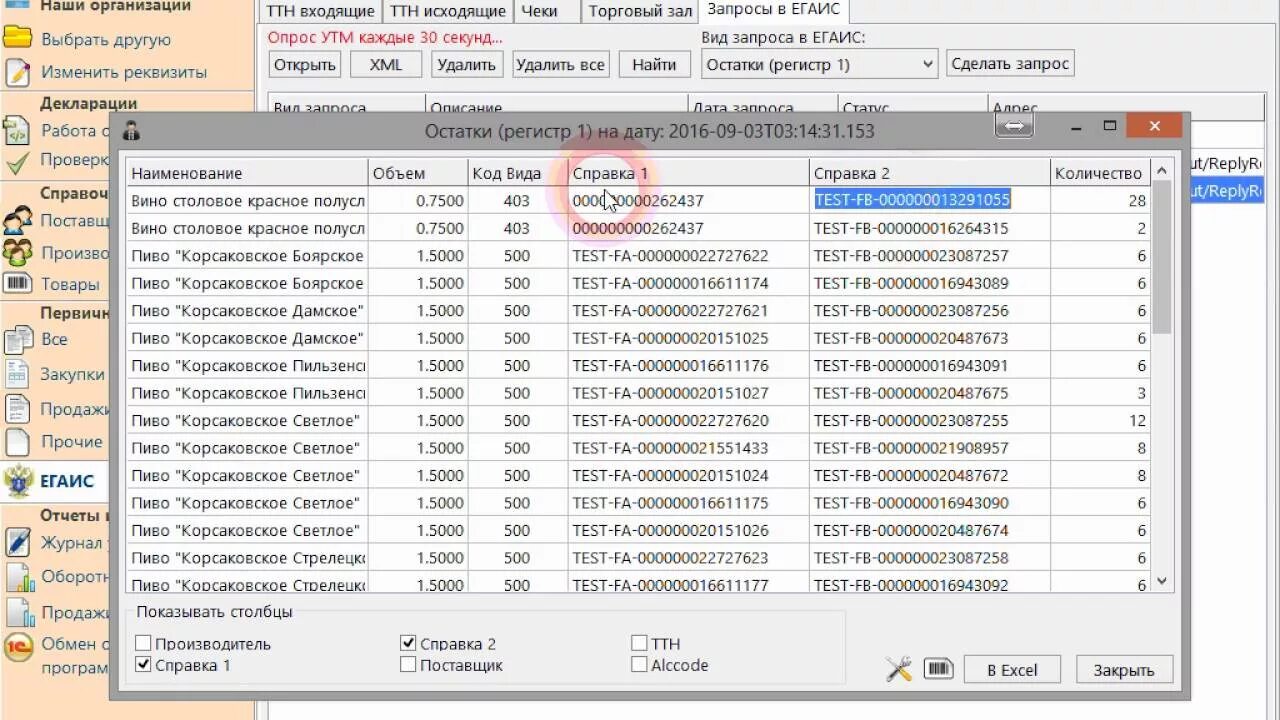The width and height of the screenshot is (1280, 720).
Task: Click the blank page icon for Прочие
Action: pyautogui.click(x=18, y=441)
